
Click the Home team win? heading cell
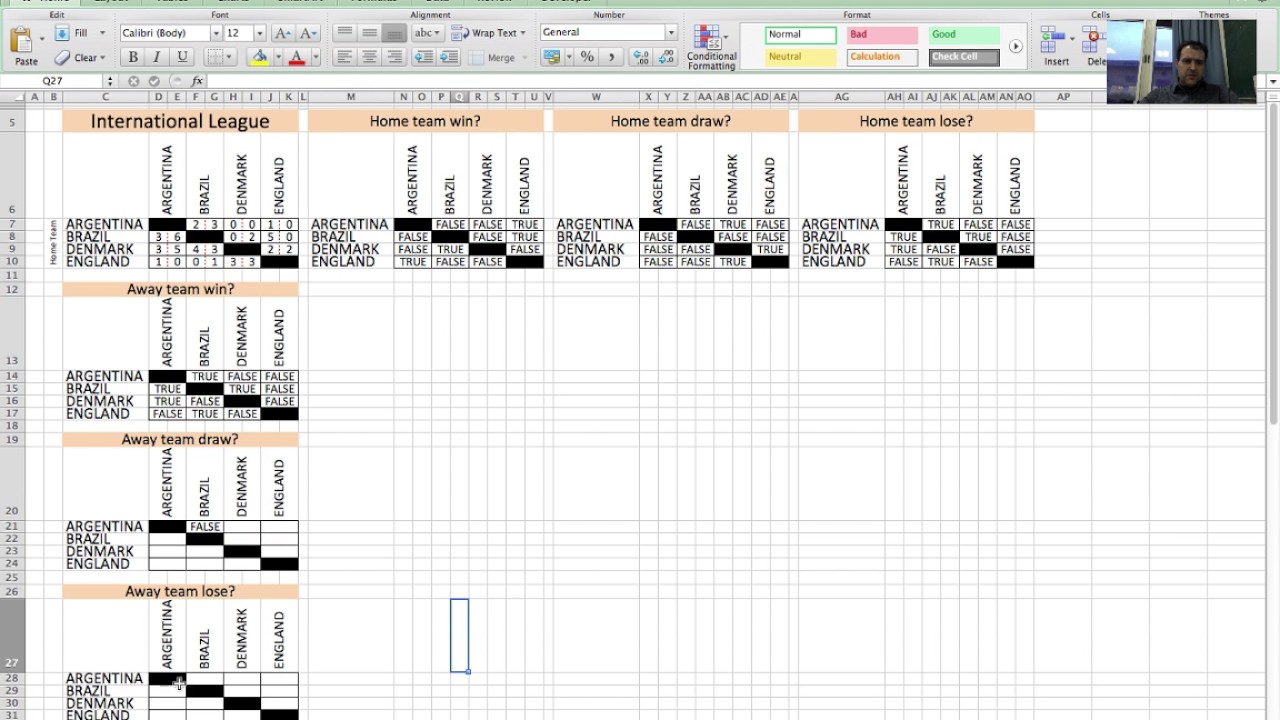425,121
